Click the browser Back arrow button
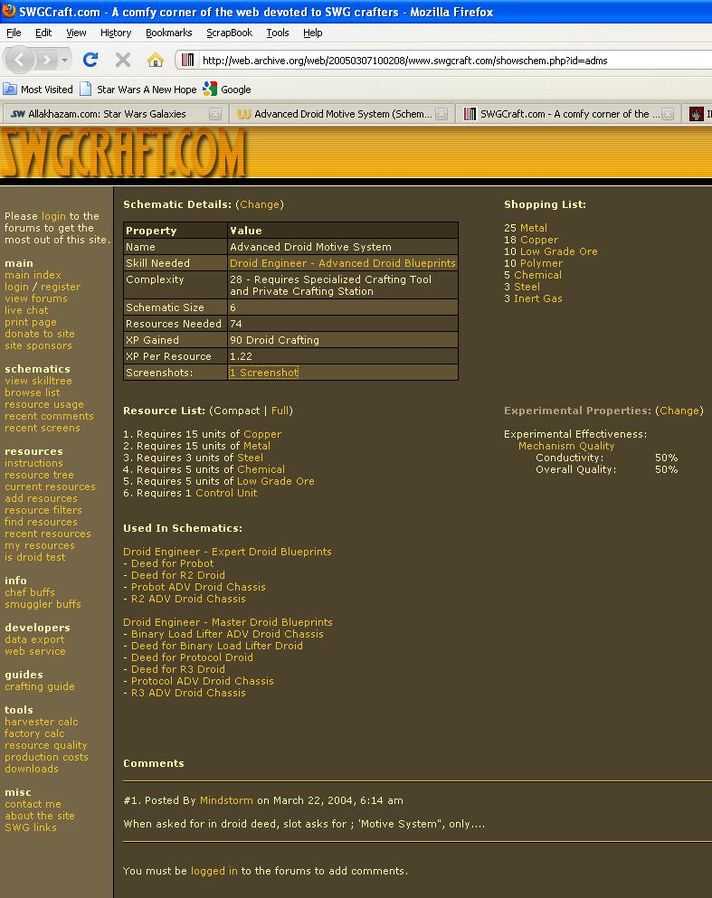The height and width of the screenshot is (898, 712). point(21,60)
